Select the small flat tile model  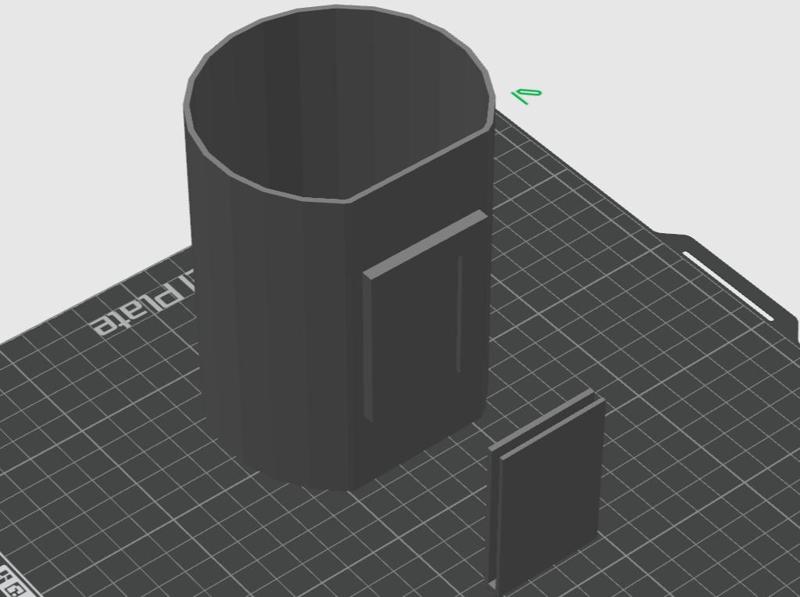click(x=546, y=490)
